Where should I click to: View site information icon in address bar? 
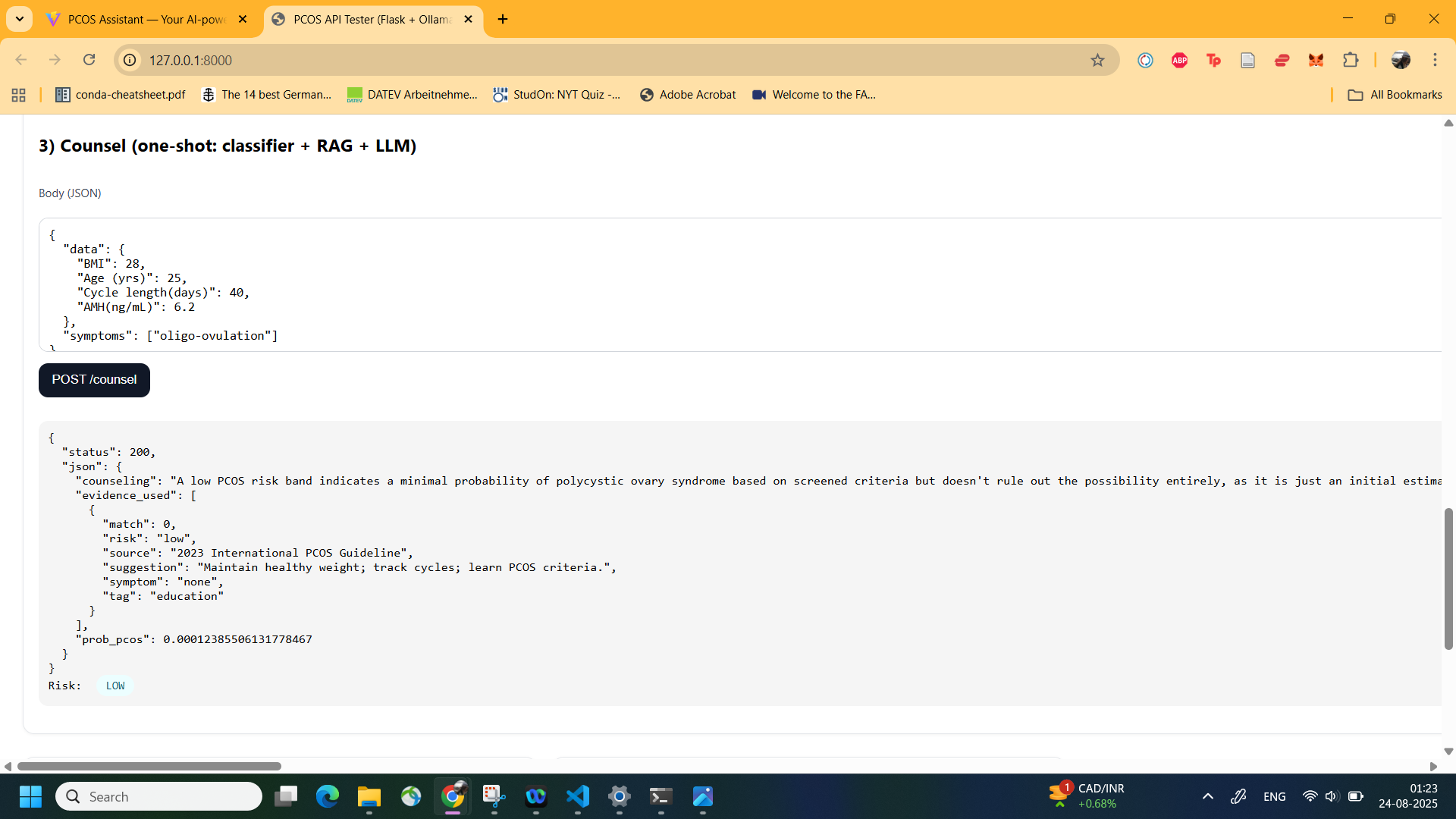click(130, 60)
